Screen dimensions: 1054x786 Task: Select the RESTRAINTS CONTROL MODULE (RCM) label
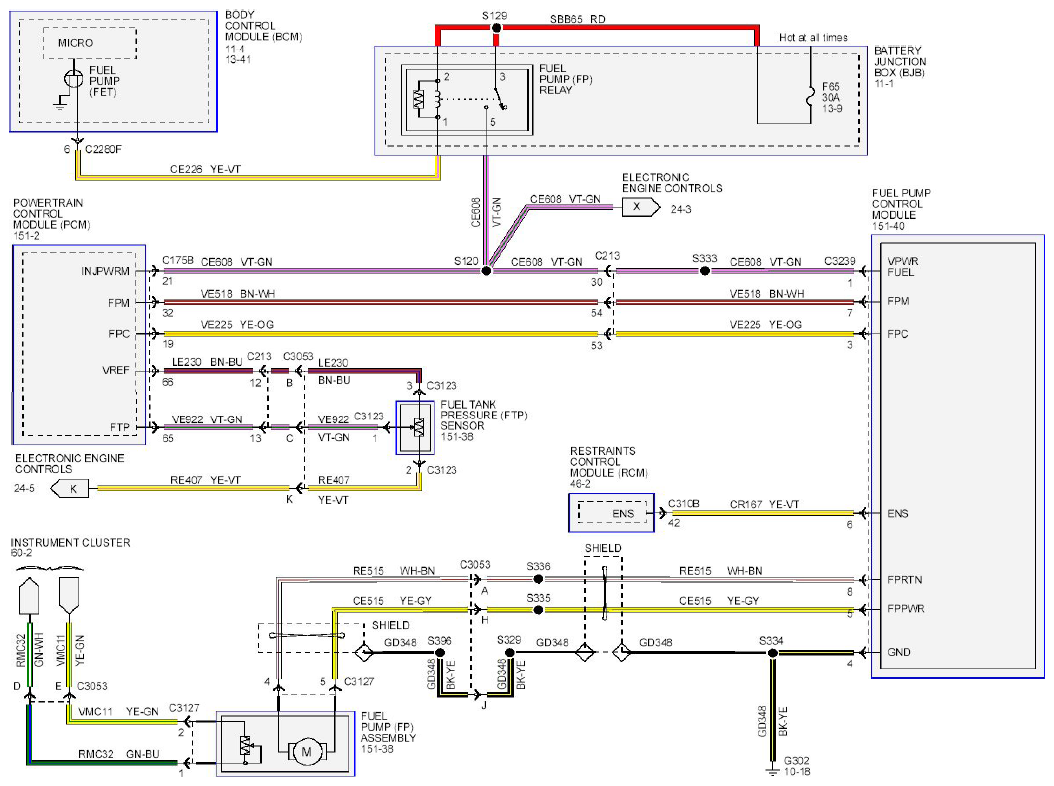pos(608,462)
